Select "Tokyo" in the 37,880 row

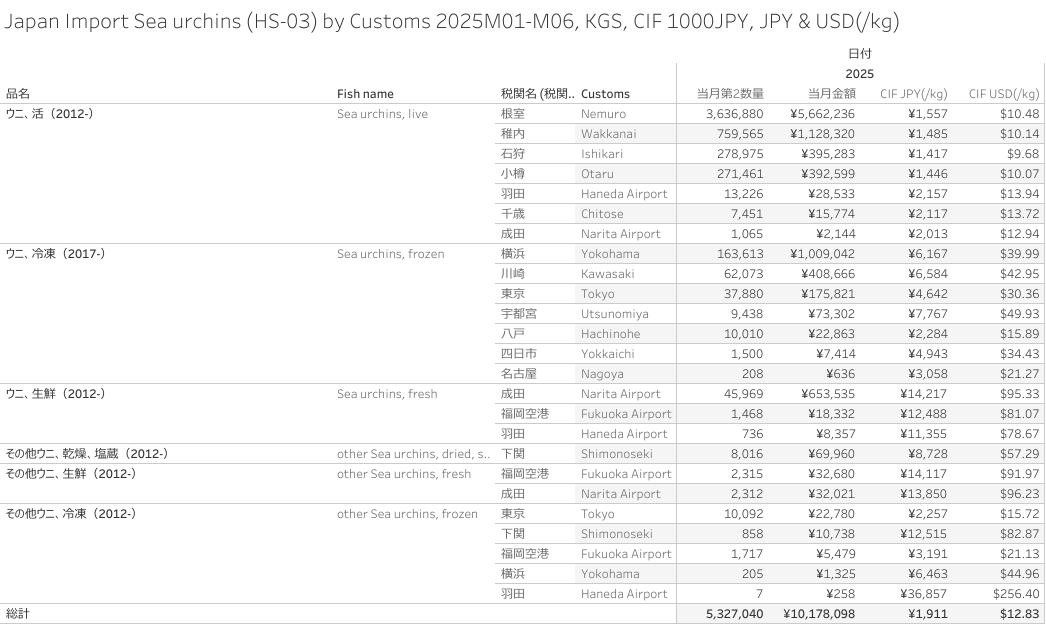[x=597, y=294]
